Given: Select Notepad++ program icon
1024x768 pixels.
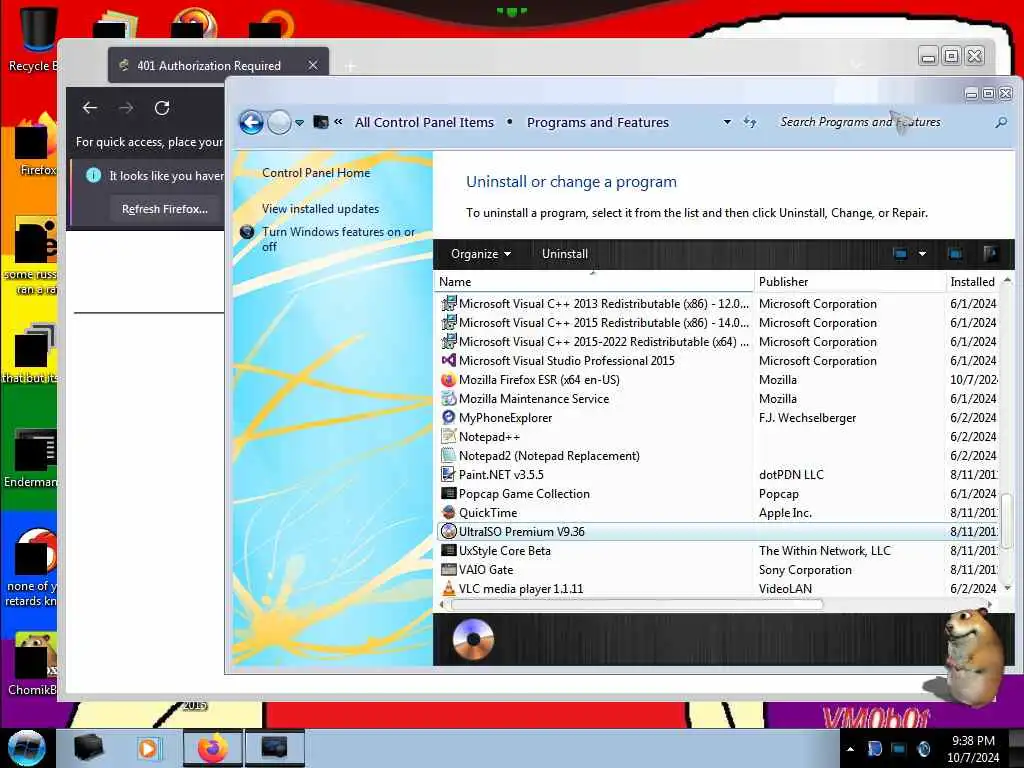Looking at the screenshot, I should click(449, 436).
